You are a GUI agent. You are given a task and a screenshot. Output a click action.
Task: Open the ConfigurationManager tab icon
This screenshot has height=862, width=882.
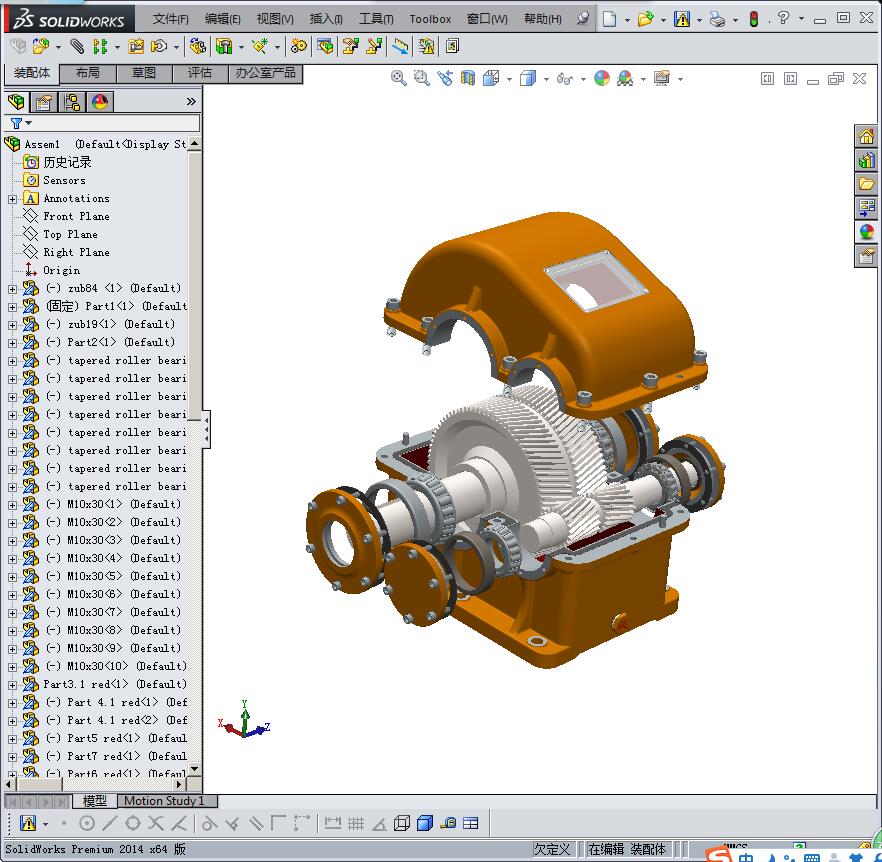point(72,101)
